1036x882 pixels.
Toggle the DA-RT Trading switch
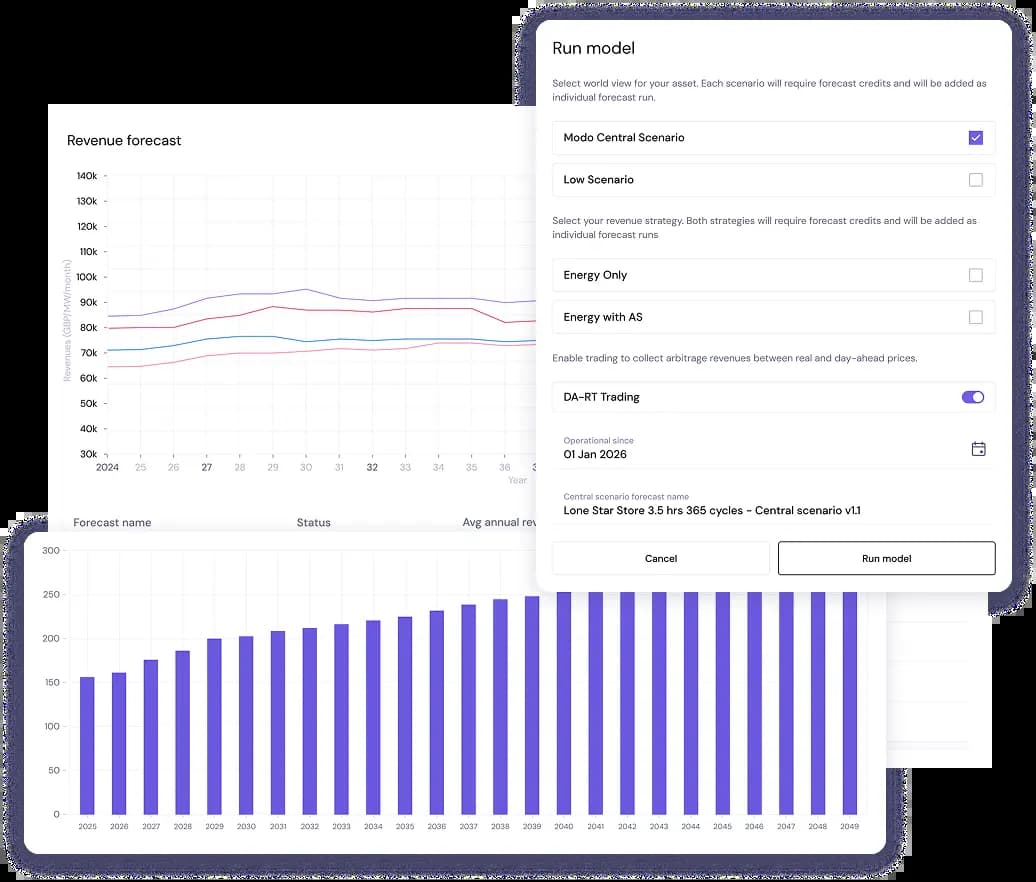(973, 397)
